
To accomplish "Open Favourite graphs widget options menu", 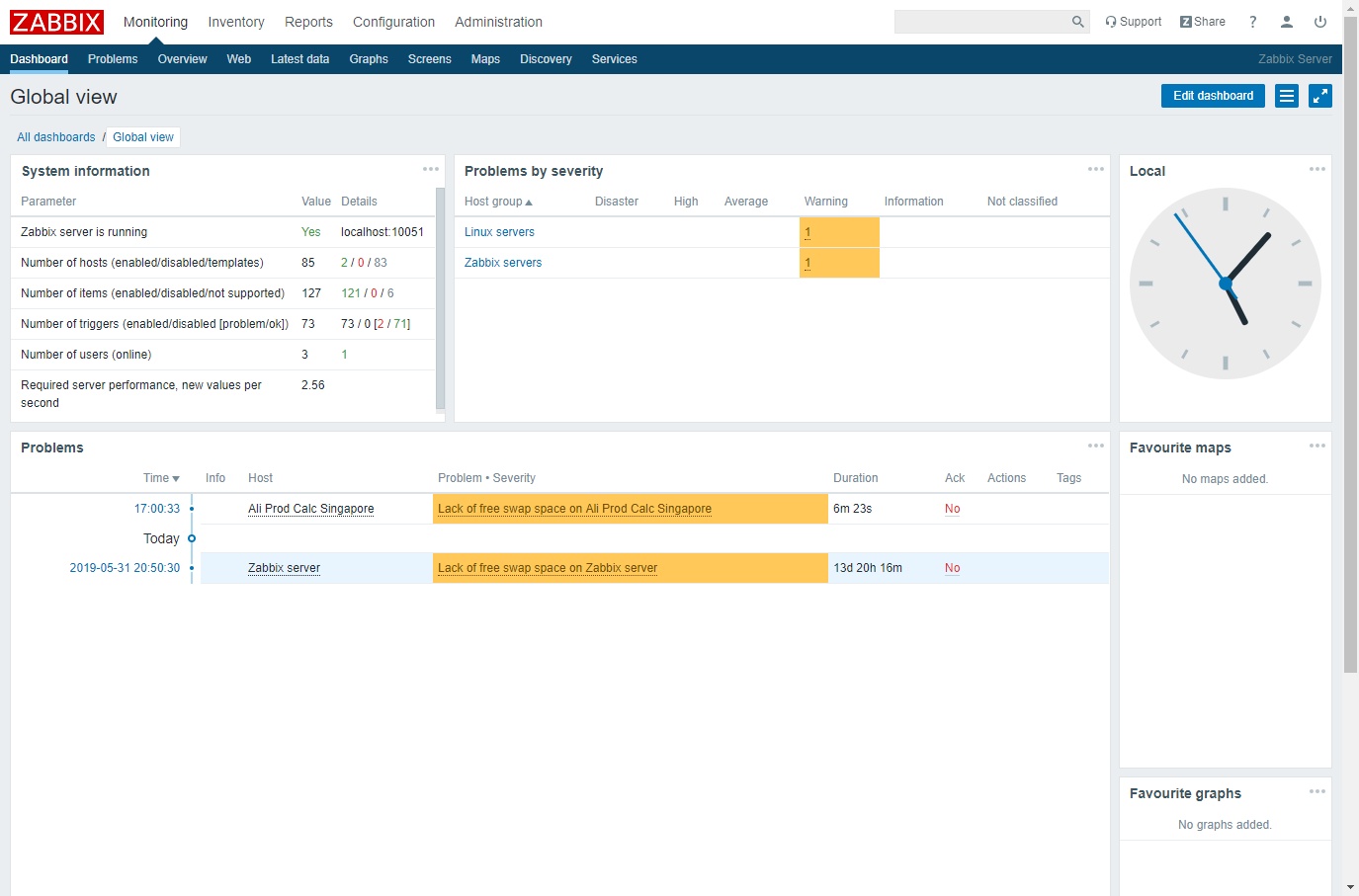I will [x=1317, y=791].
